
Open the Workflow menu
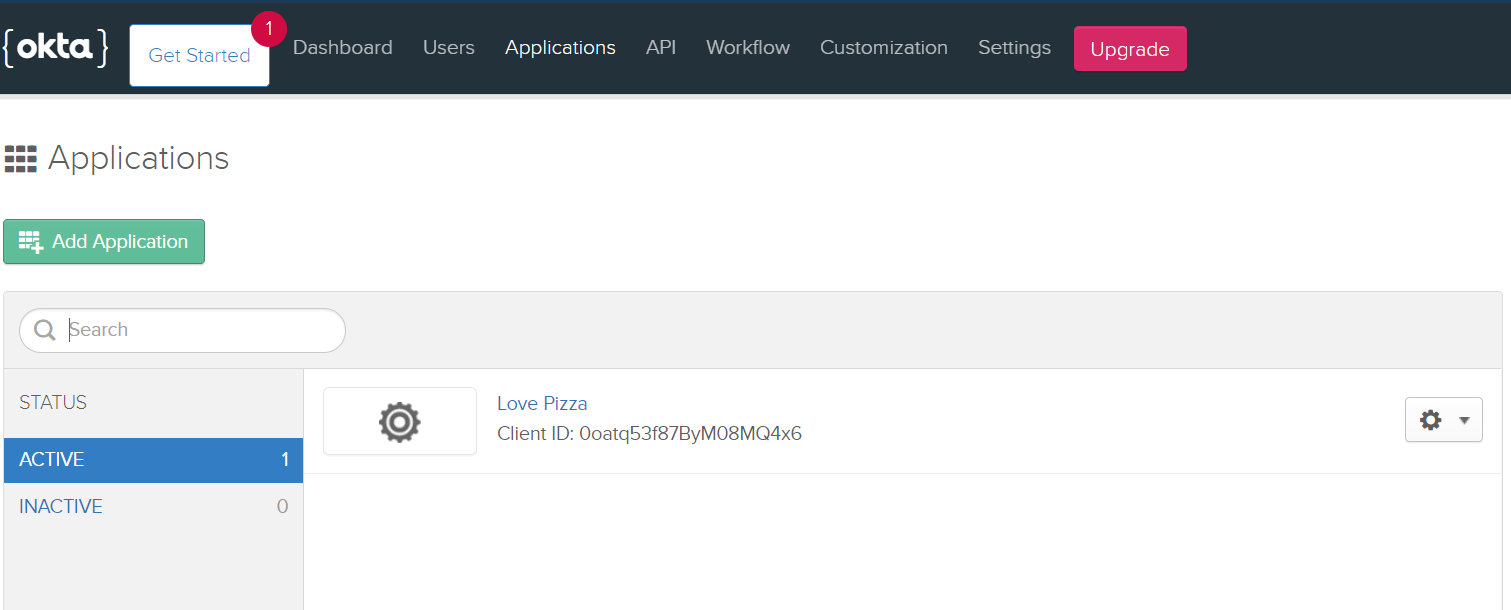pyautogui.click(x=748, y=48)
